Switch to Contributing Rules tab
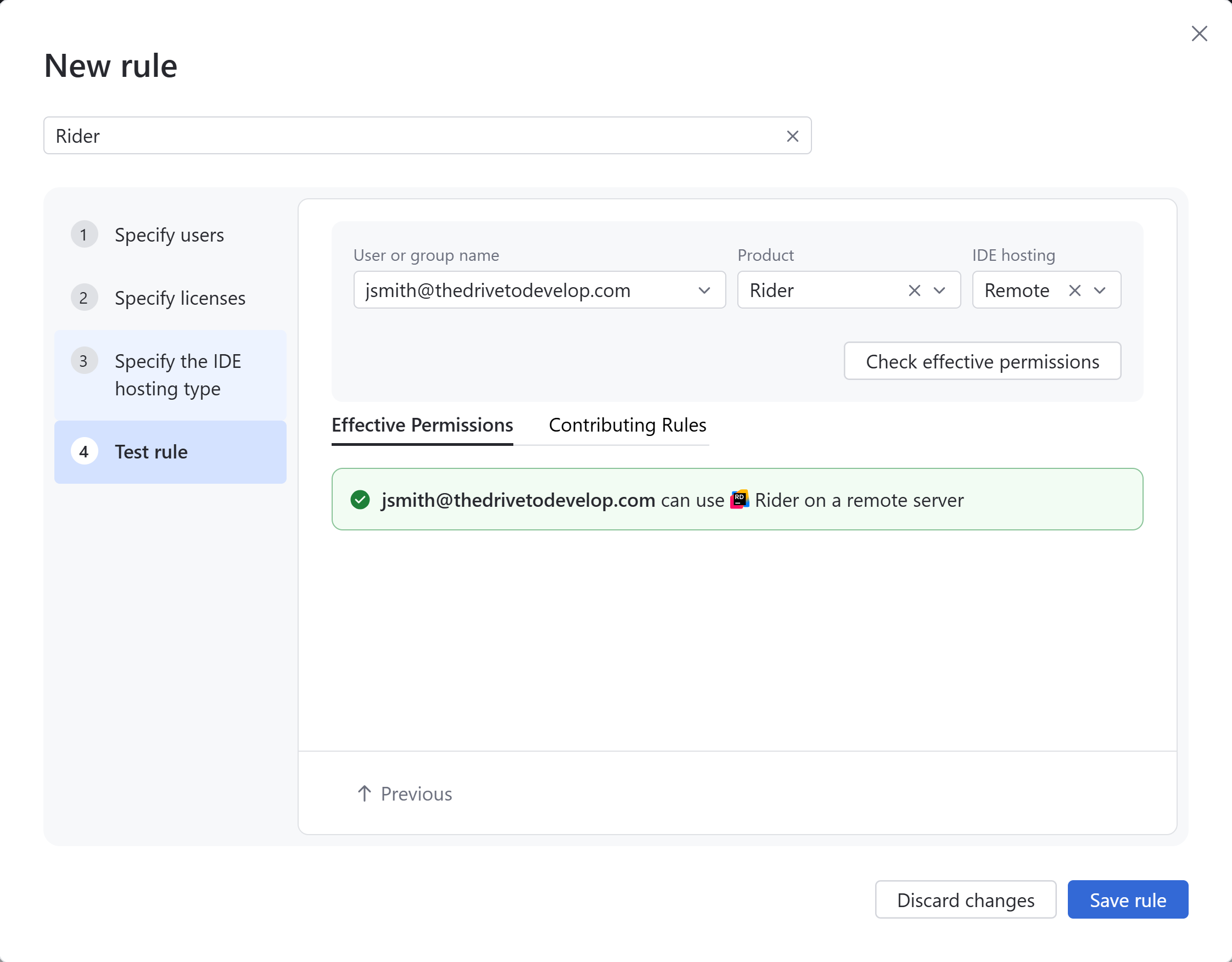This screenshot has width=1232, height=962. (x=628, y=425)
